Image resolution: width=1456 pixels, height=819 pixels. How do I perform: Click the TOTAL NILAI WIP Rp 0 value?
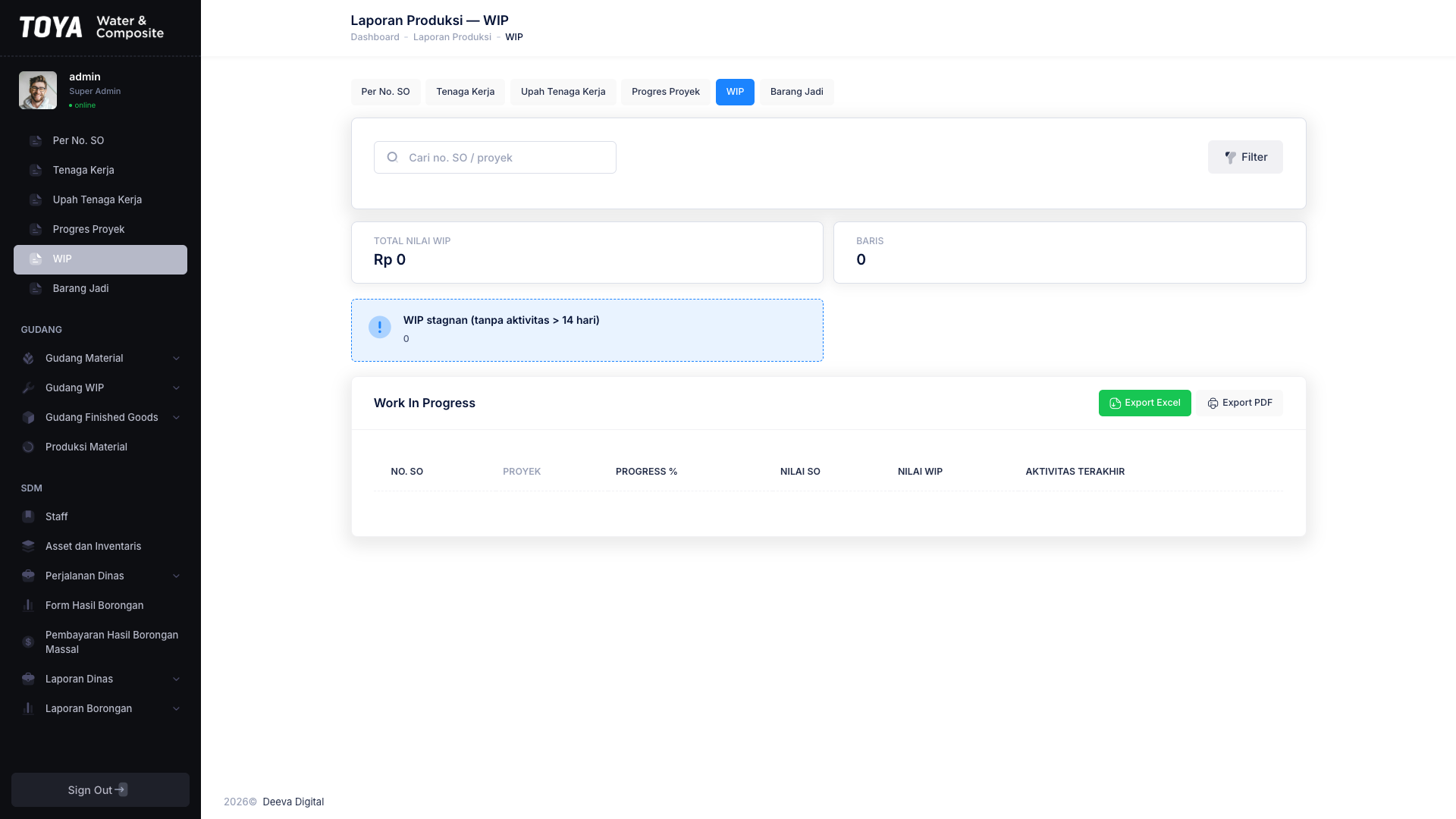pos(390,260)
